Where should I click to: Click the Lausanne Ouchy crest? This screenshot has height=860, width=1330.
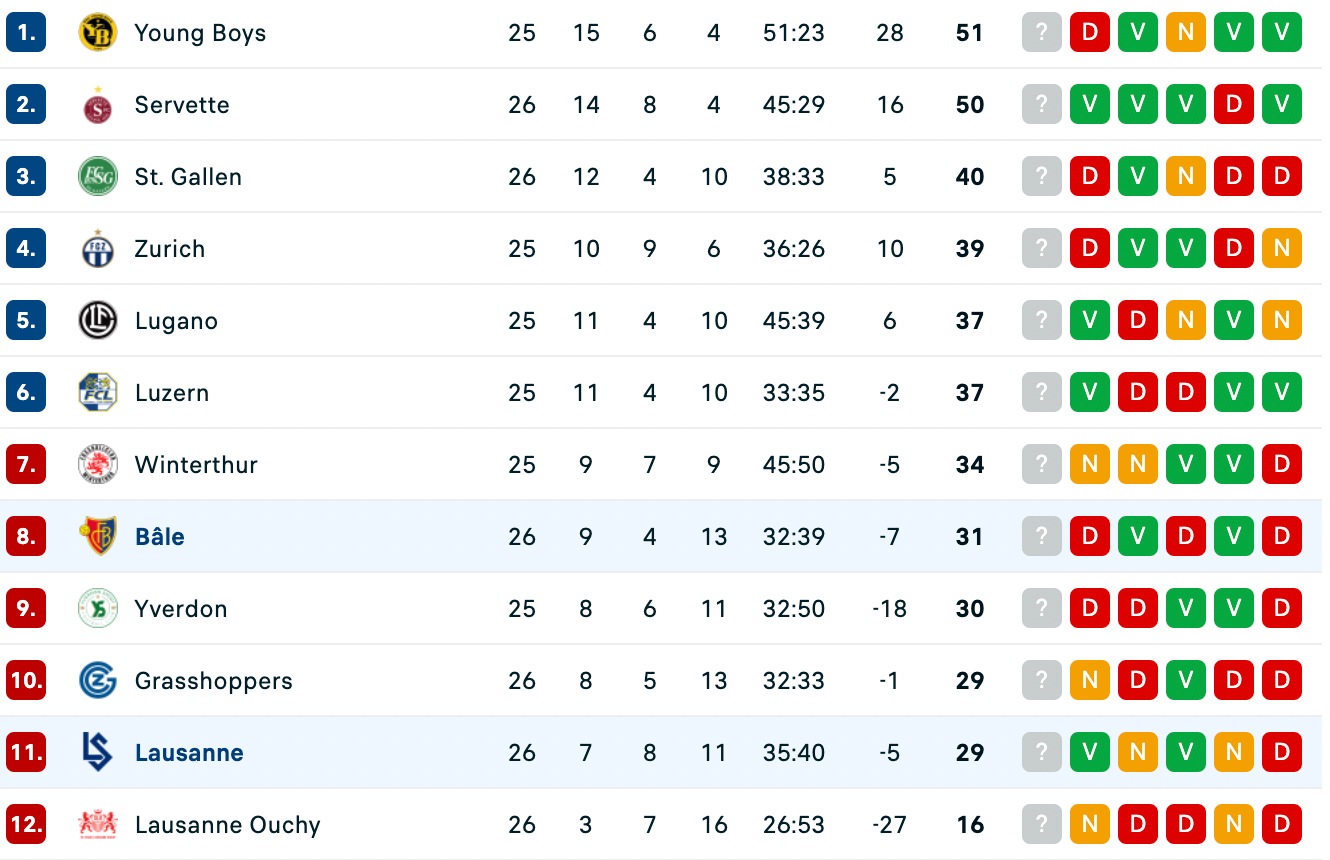tap(98, 824)
